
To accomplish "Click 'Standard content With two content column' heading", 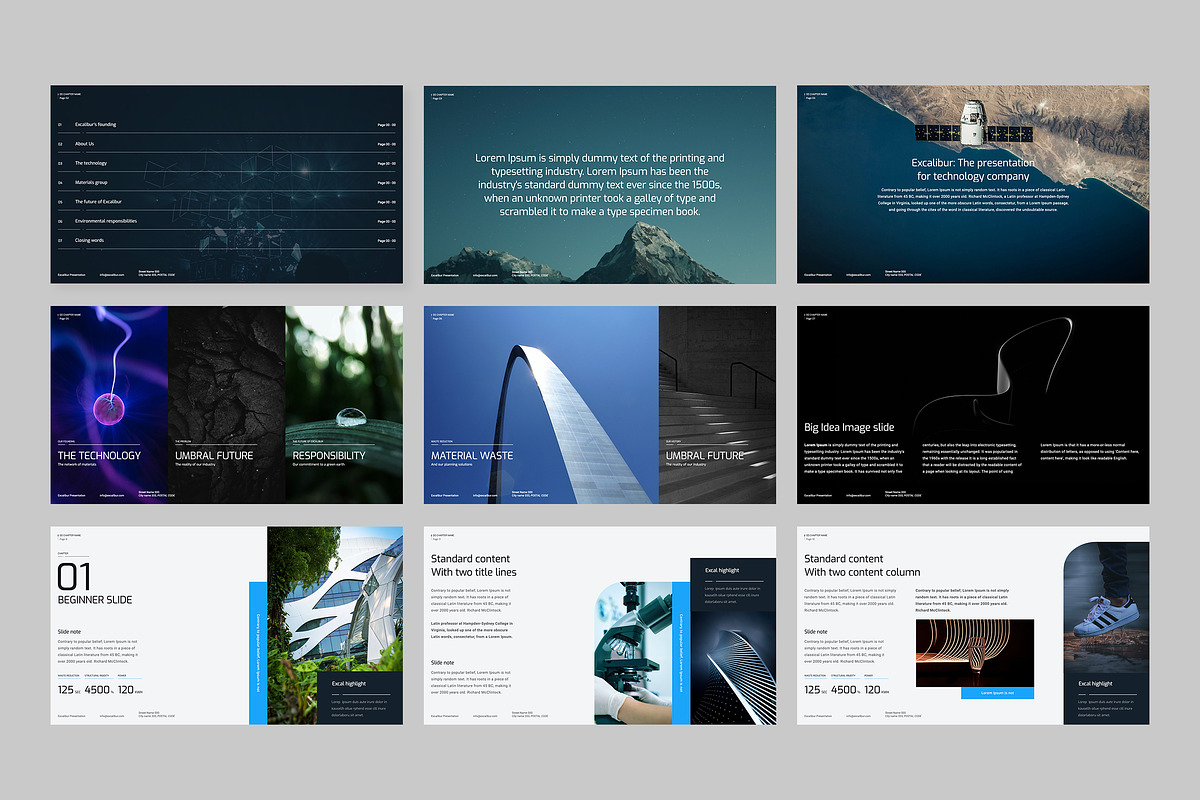I will click(863, 565).
